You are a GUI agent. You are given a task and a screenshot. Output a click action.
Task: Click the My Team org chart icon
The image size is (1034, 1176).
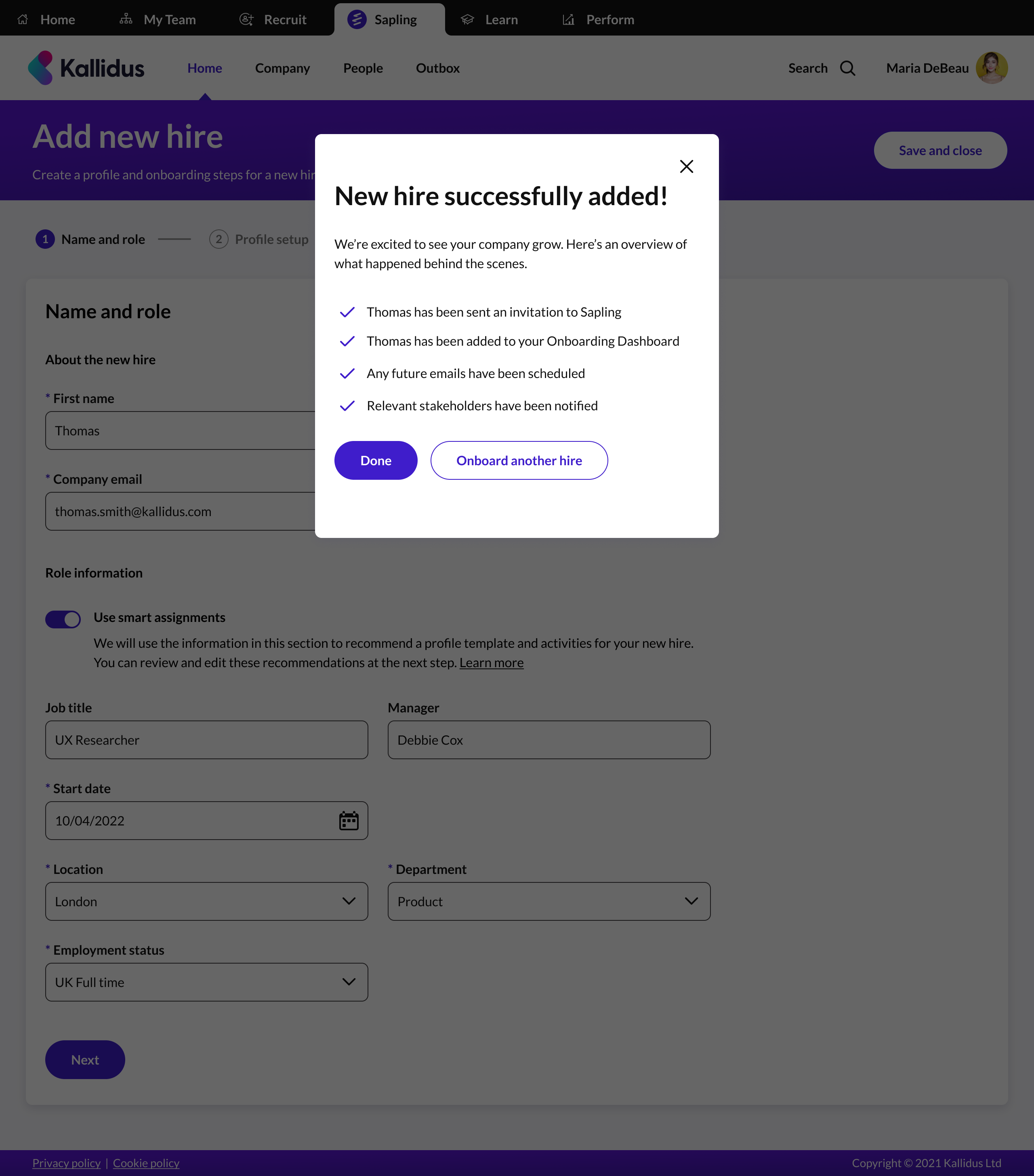[126, 19]
